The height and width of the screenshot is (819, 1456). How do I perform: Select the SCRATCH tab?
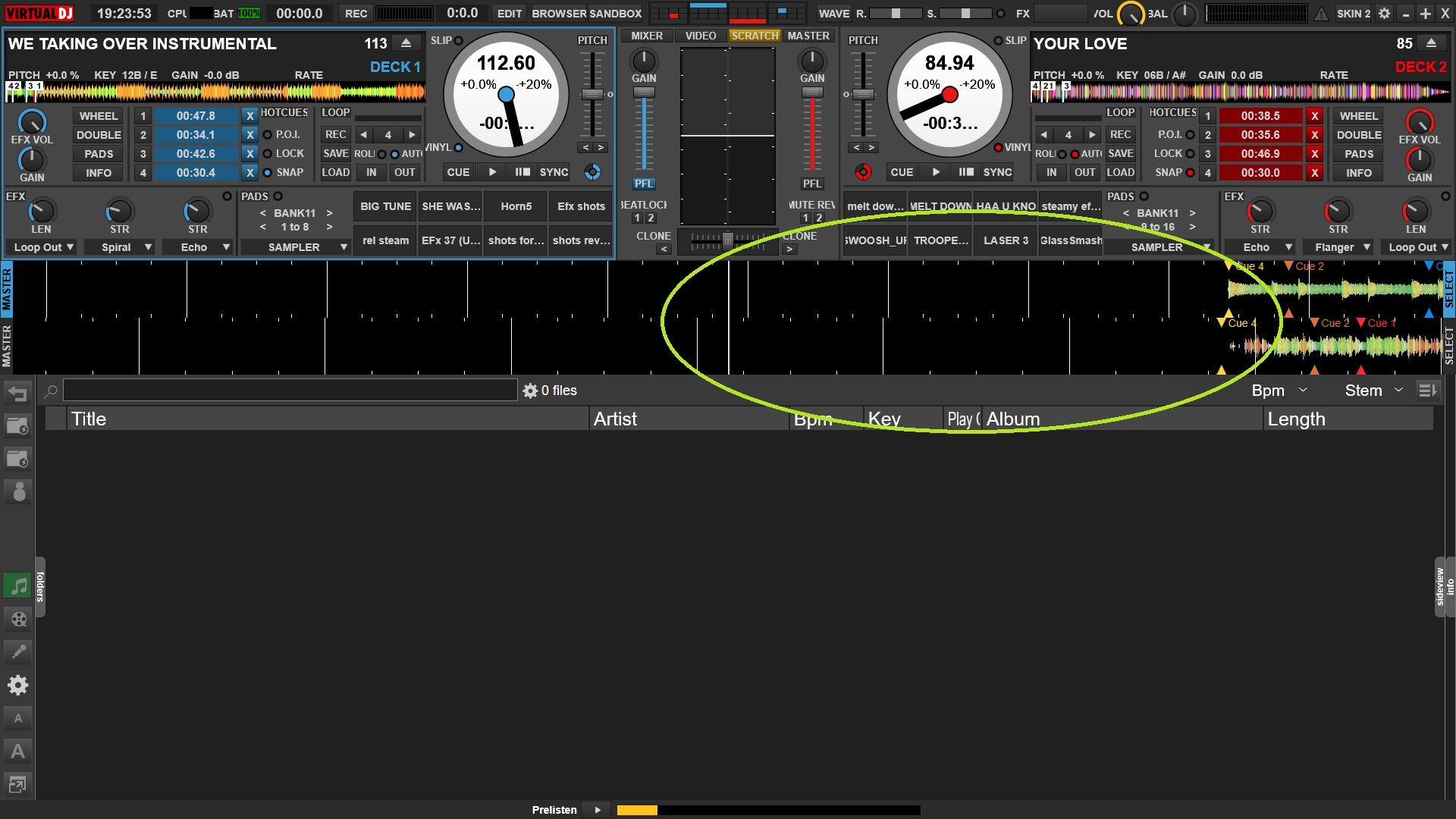[x=755, y=36]
